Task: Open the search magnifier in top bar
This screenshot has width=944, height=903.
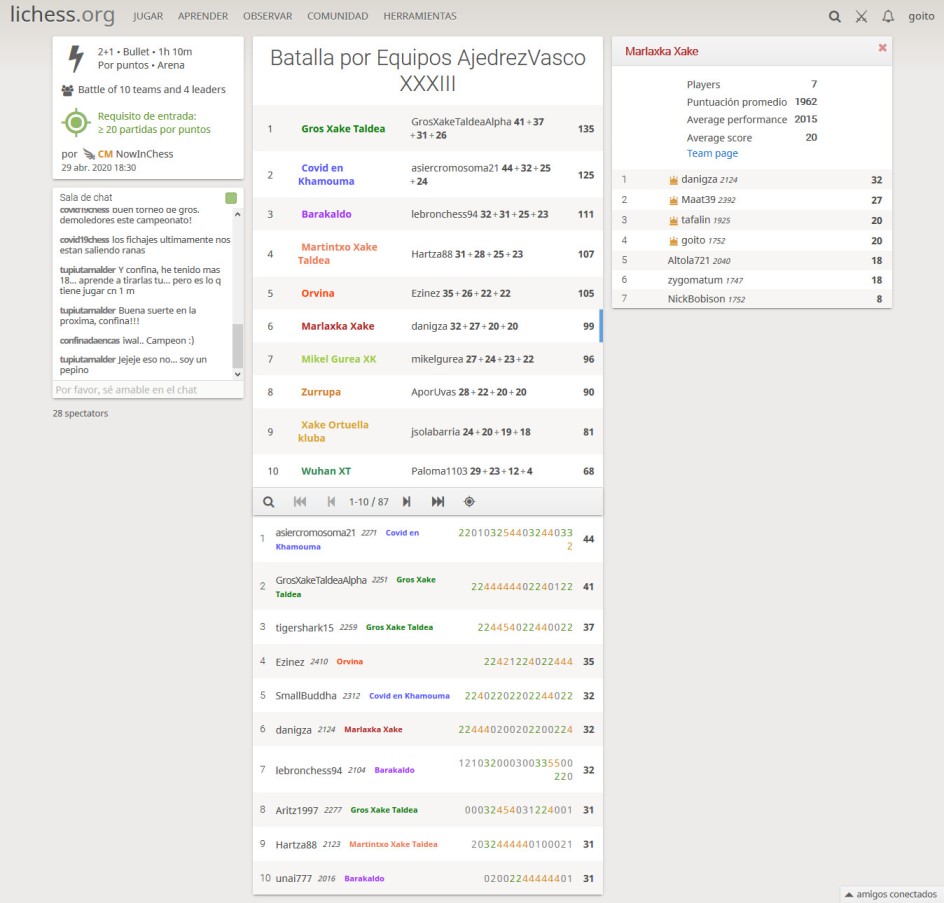Action: pos(835,17)
